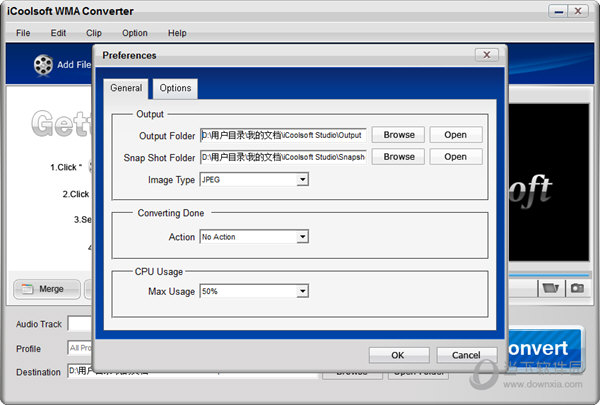Click the snapshot camera icon under preview
The height and width of the screenshot is (405, 600).
(x=577, y=288)
